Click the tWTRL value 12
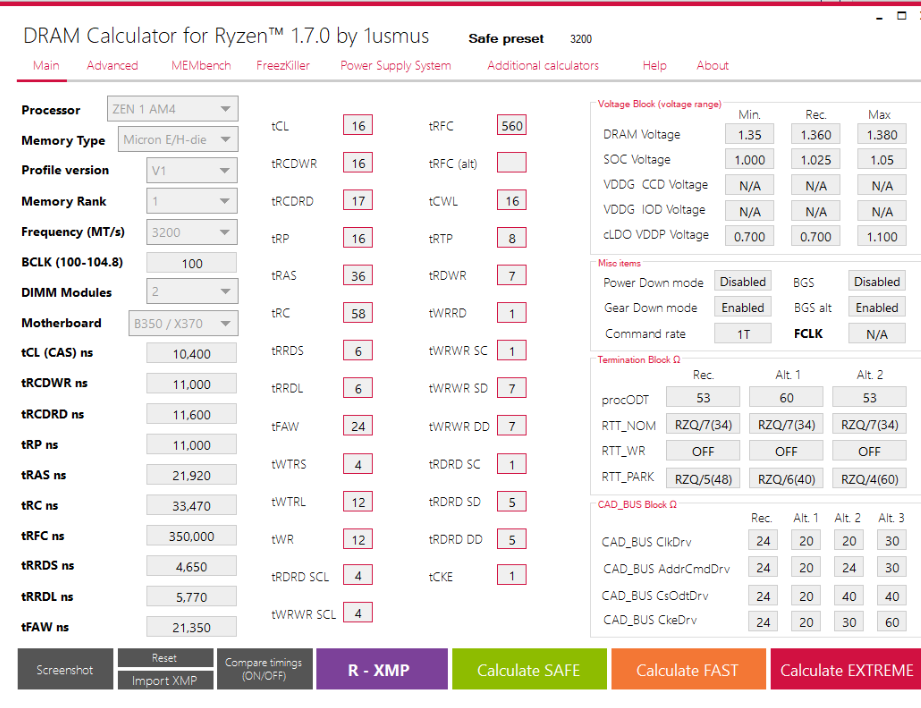Image resolution: width=921 pixels, height=708 pixels. pos(358,502)
